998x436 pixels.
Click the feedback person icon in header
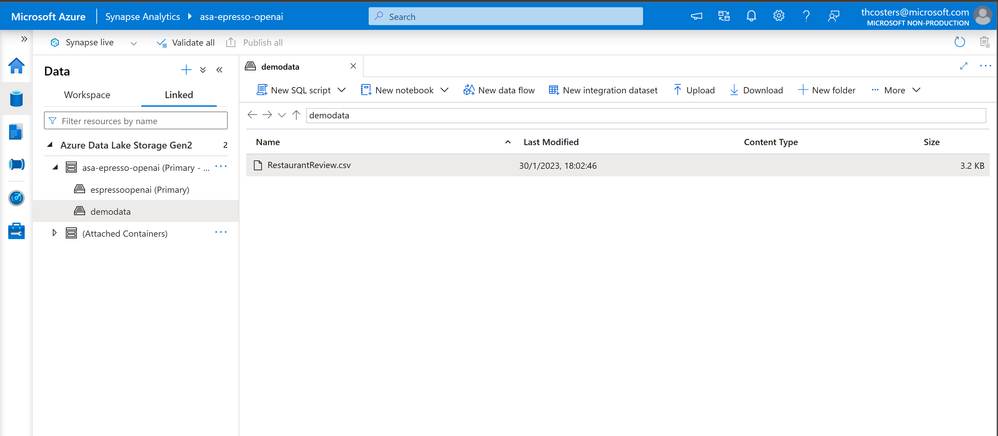pos(833,17)
